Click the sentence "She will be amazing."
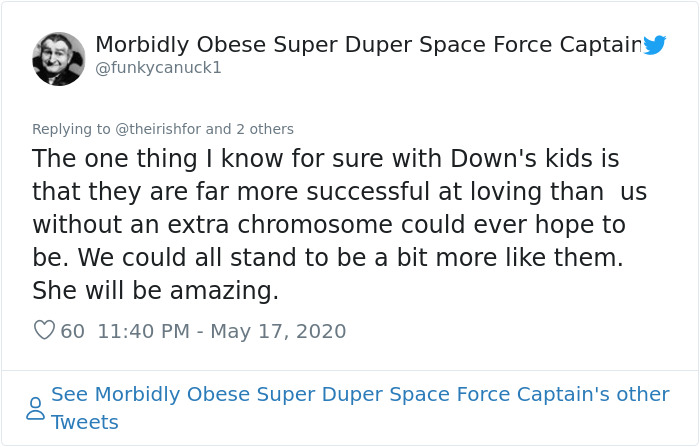Viewport: 700px width, 447px height. 155,290
